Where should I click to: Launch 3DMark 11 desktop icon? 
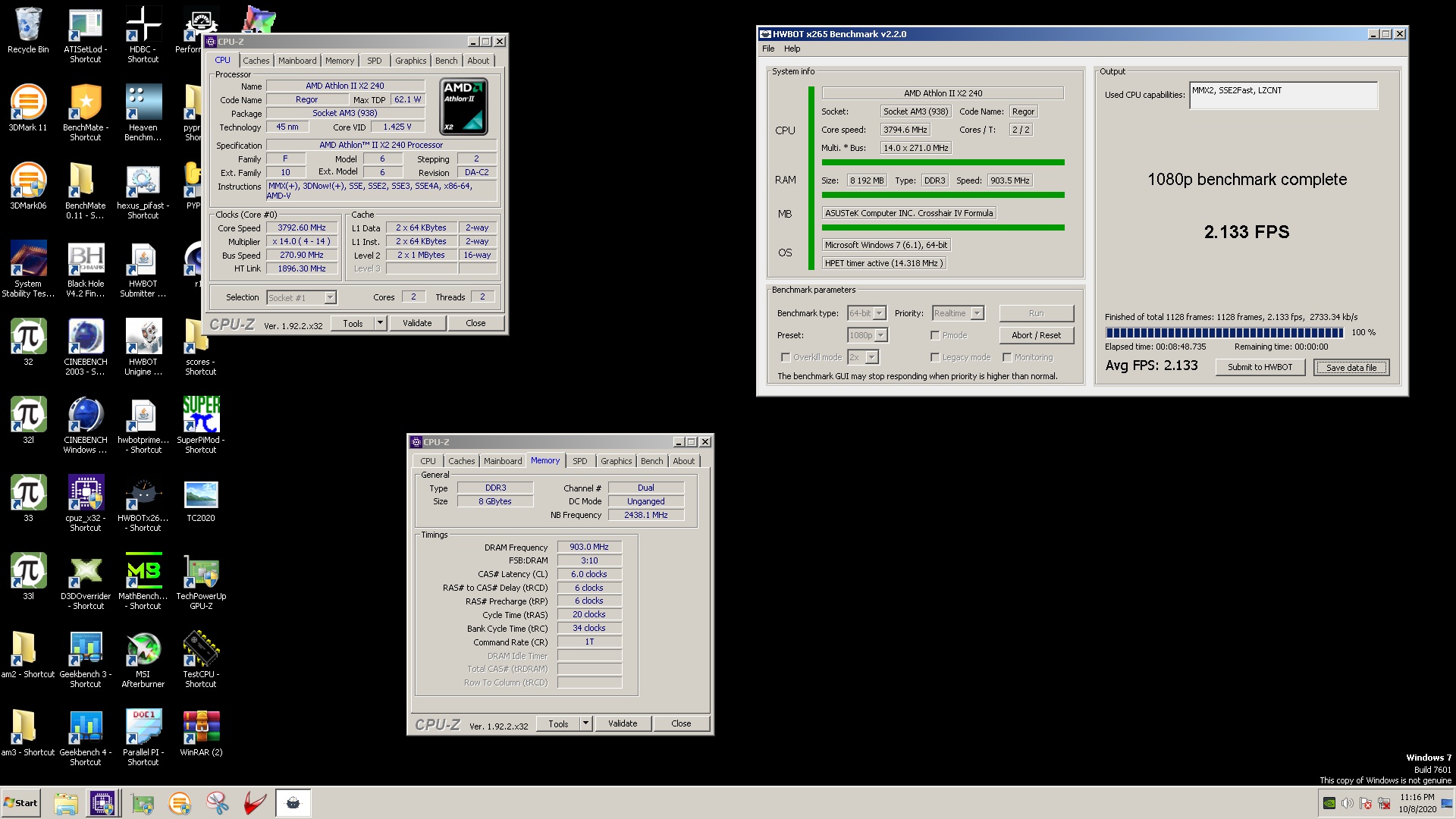click(x=28, y=108)
